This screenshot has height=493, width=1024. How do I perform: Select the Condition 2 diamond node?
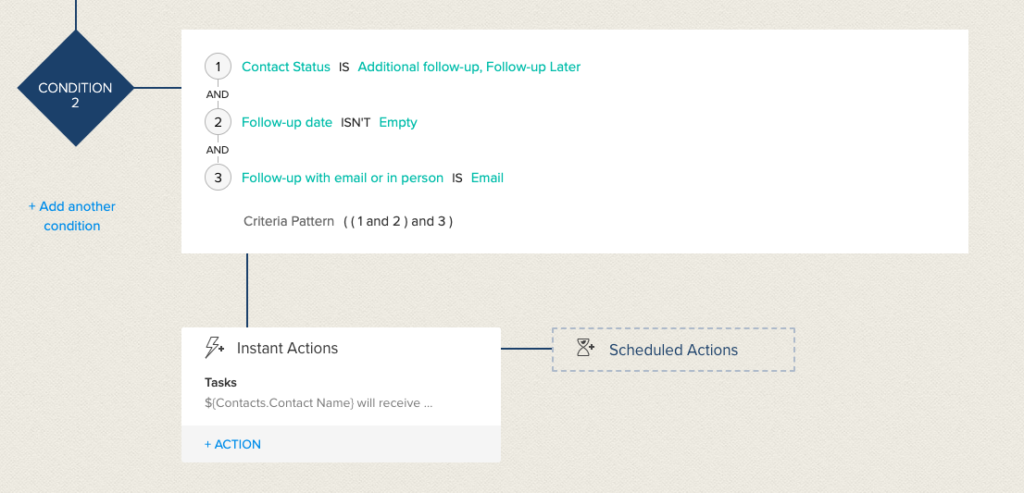point(75,87)
